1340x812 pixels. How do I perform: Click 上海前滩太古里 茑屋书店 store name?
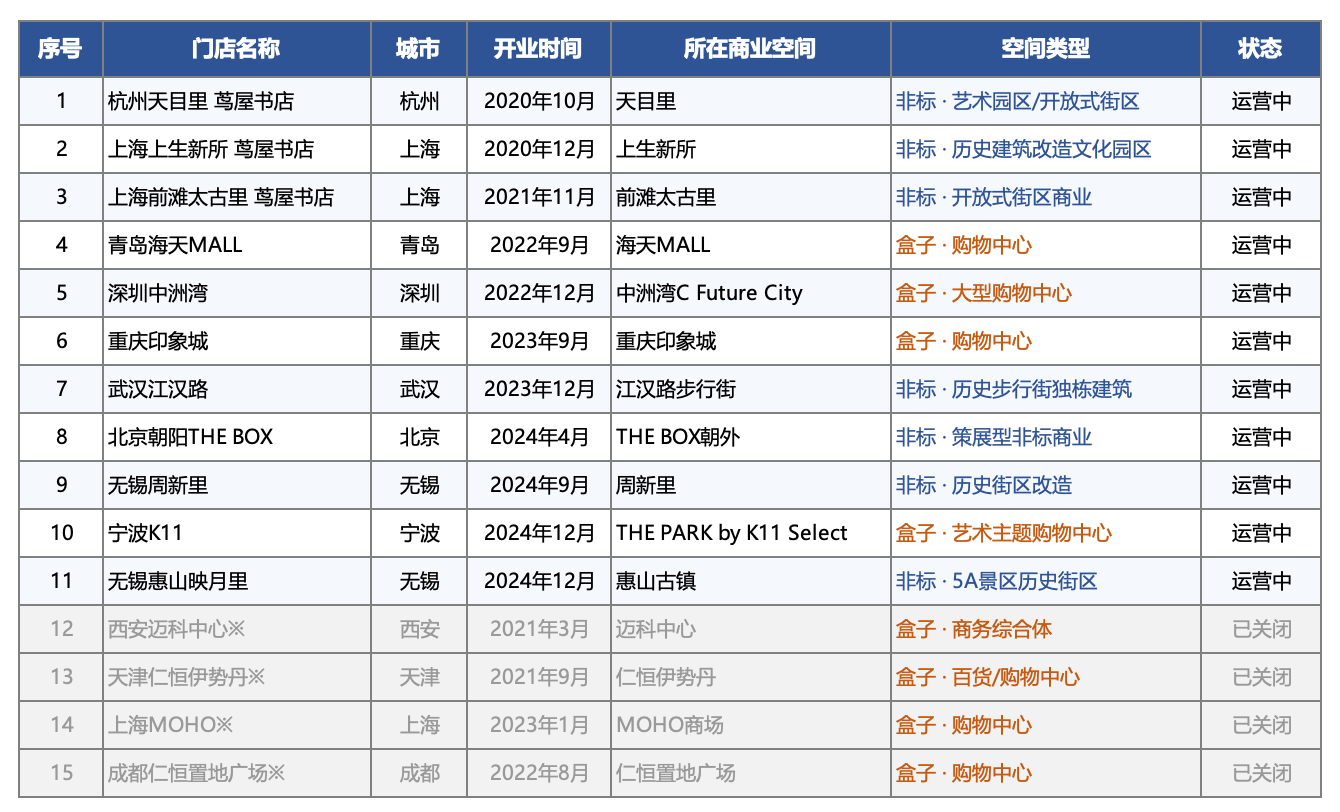221,197
